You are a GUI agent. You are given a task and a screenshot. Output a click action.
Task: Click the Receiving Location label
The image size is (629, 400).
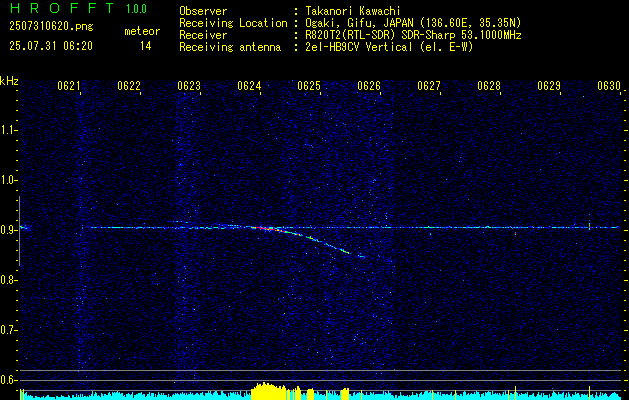(233, 23)
